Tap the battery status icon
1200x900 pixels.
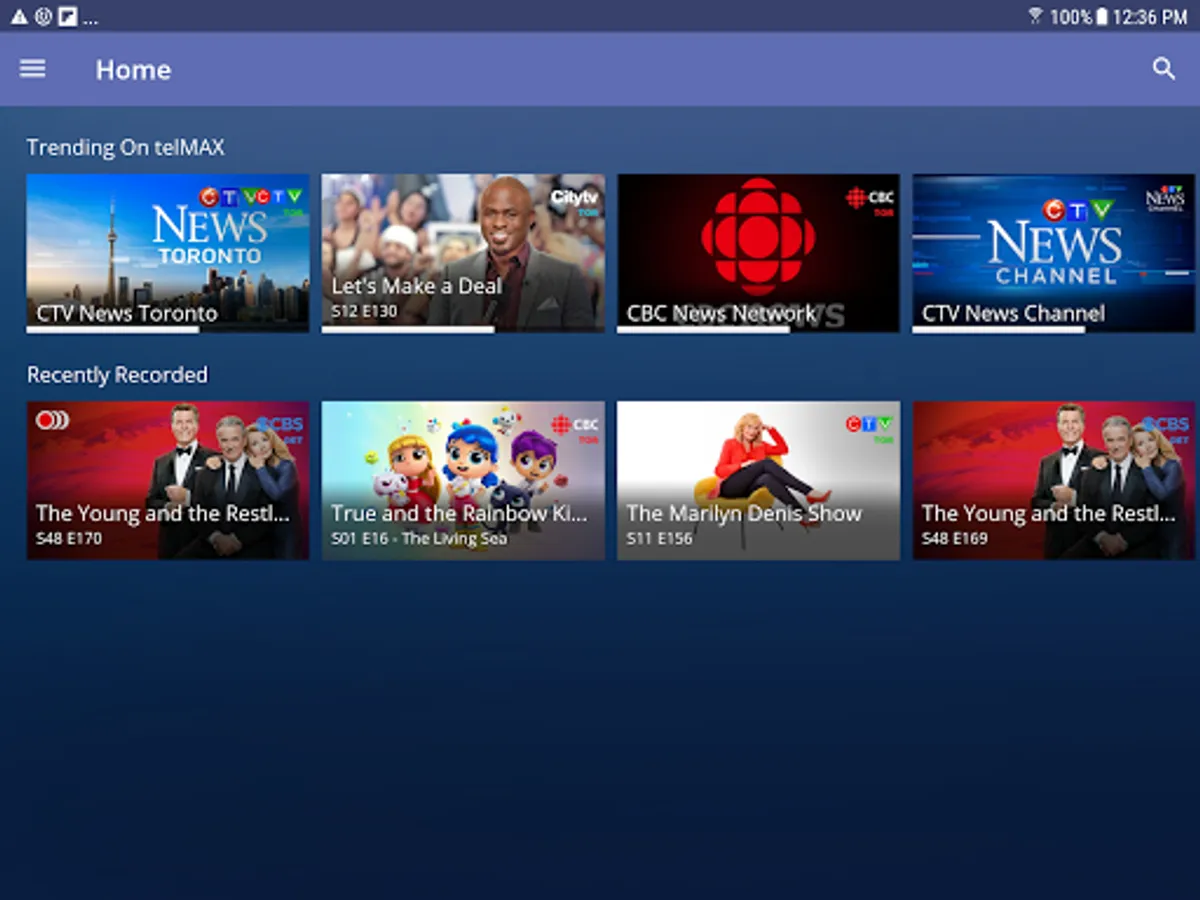click(1101, 17)
